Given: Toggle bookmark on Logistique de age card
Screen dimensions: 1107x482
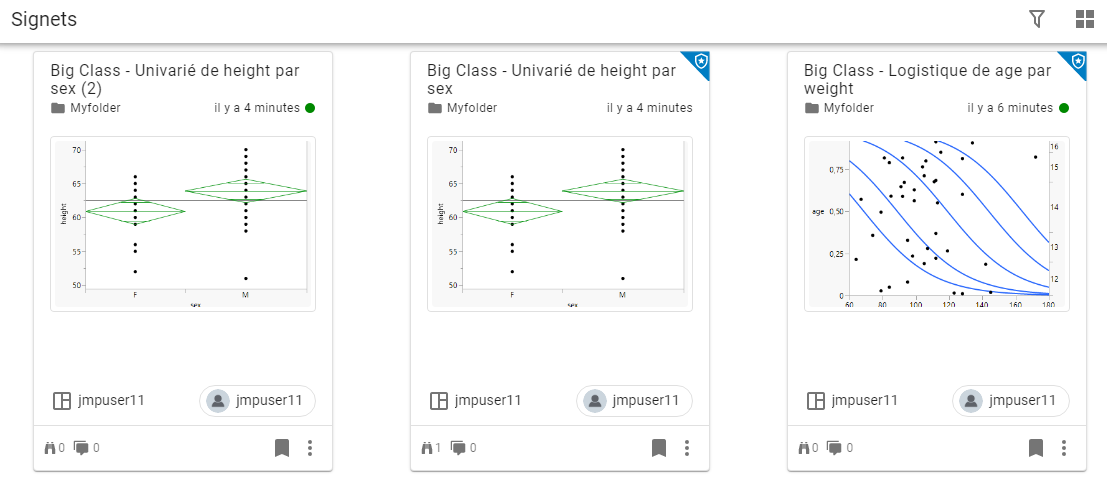Looking at the screenshot, I should point(1036,448).
